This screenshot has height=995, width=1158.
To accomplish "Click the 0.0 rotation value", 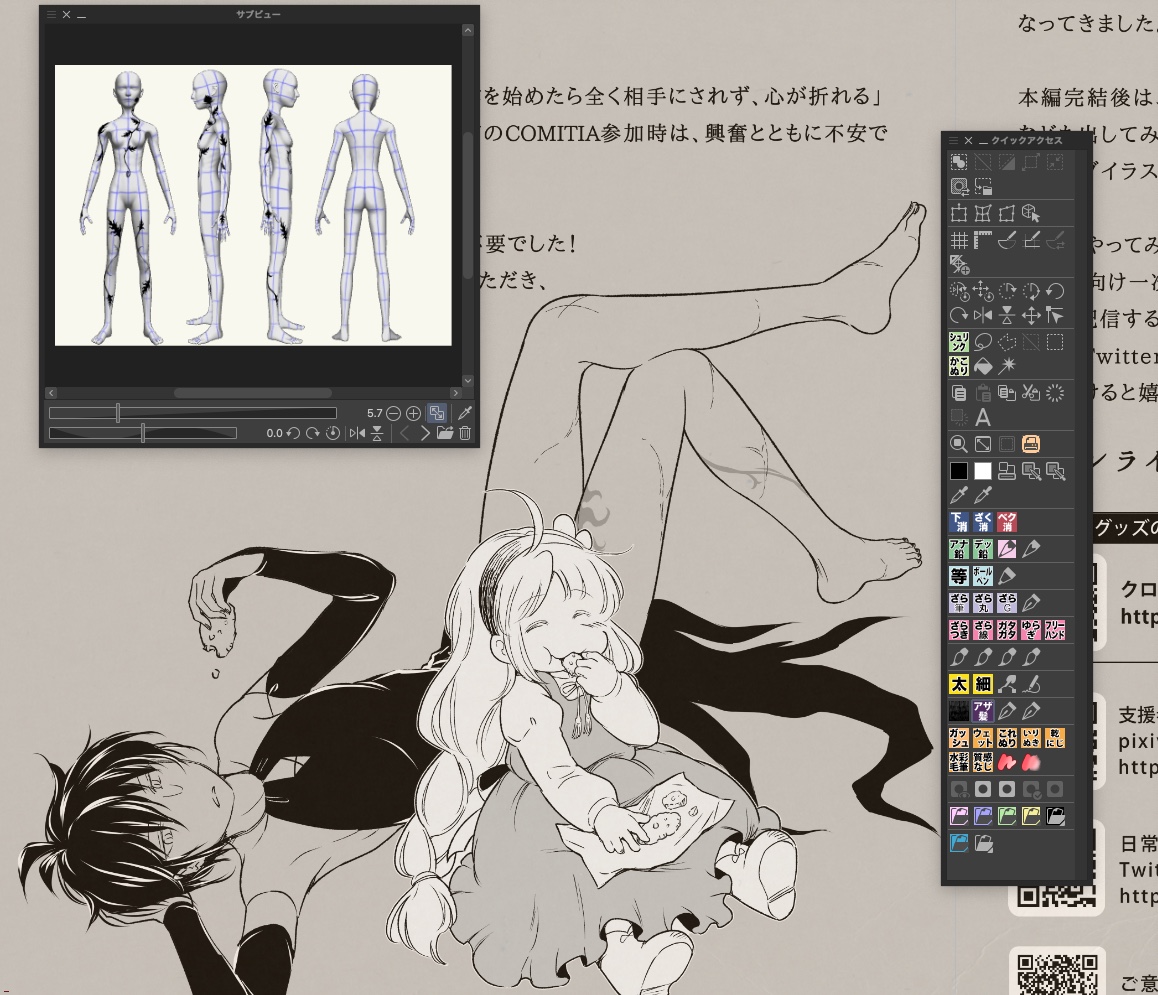I will pyautogui.click(x=274, y=434).
